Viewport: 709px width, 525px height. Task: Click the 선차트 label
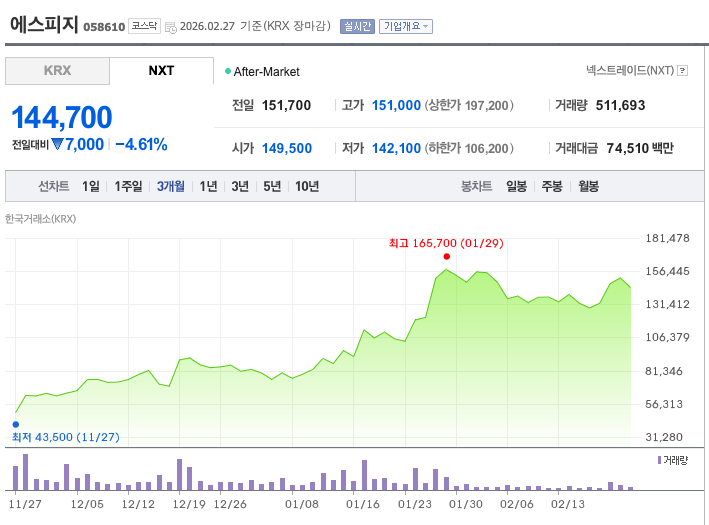point(53,186)
